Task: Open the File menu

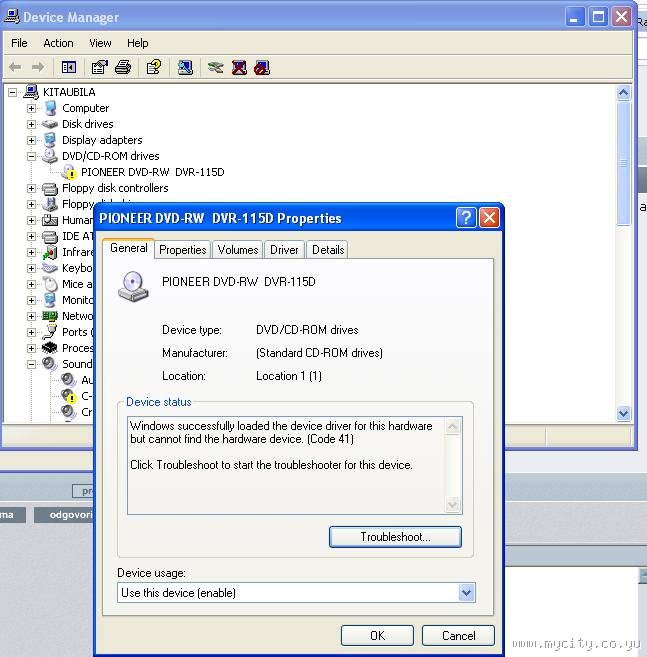Action: point(19,43)
